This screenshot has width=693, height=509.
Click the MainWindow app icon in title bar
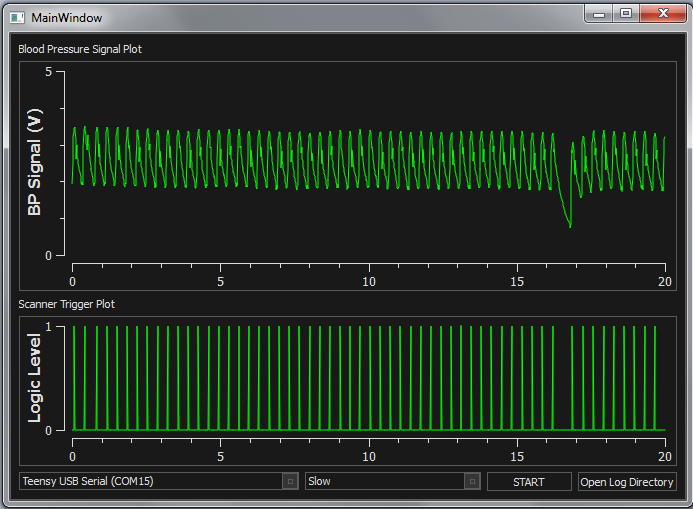click(x=17, y=18)
